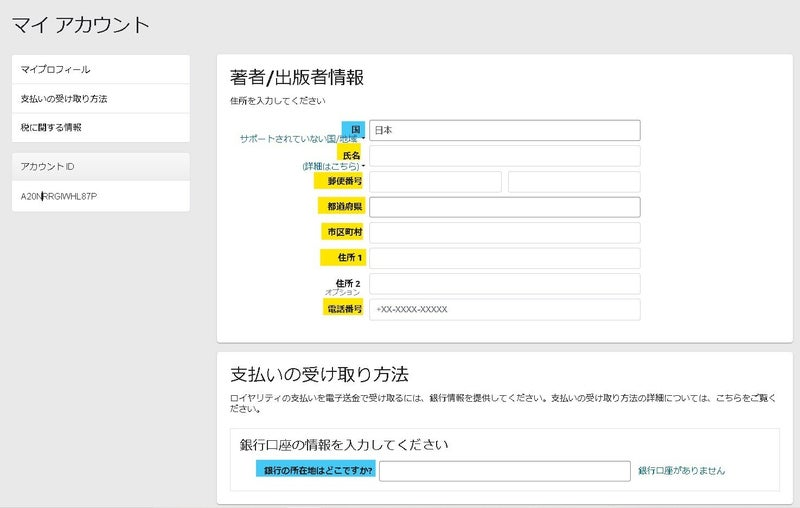The height and width of the screenshot is (508, 800).
Task: Click the 氏名 input field
Action: pos(504,156)
